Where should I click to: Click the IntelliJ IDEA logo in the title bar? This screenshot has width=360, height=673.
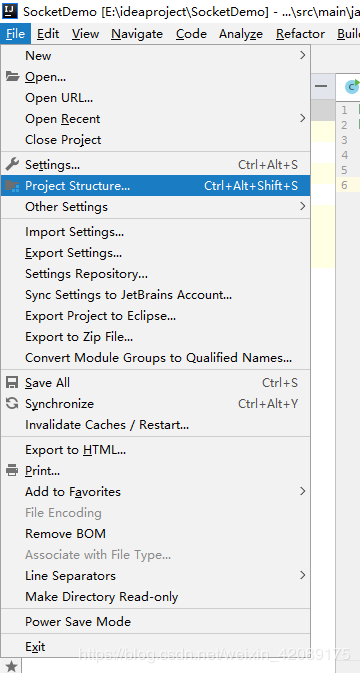point(9,9)
